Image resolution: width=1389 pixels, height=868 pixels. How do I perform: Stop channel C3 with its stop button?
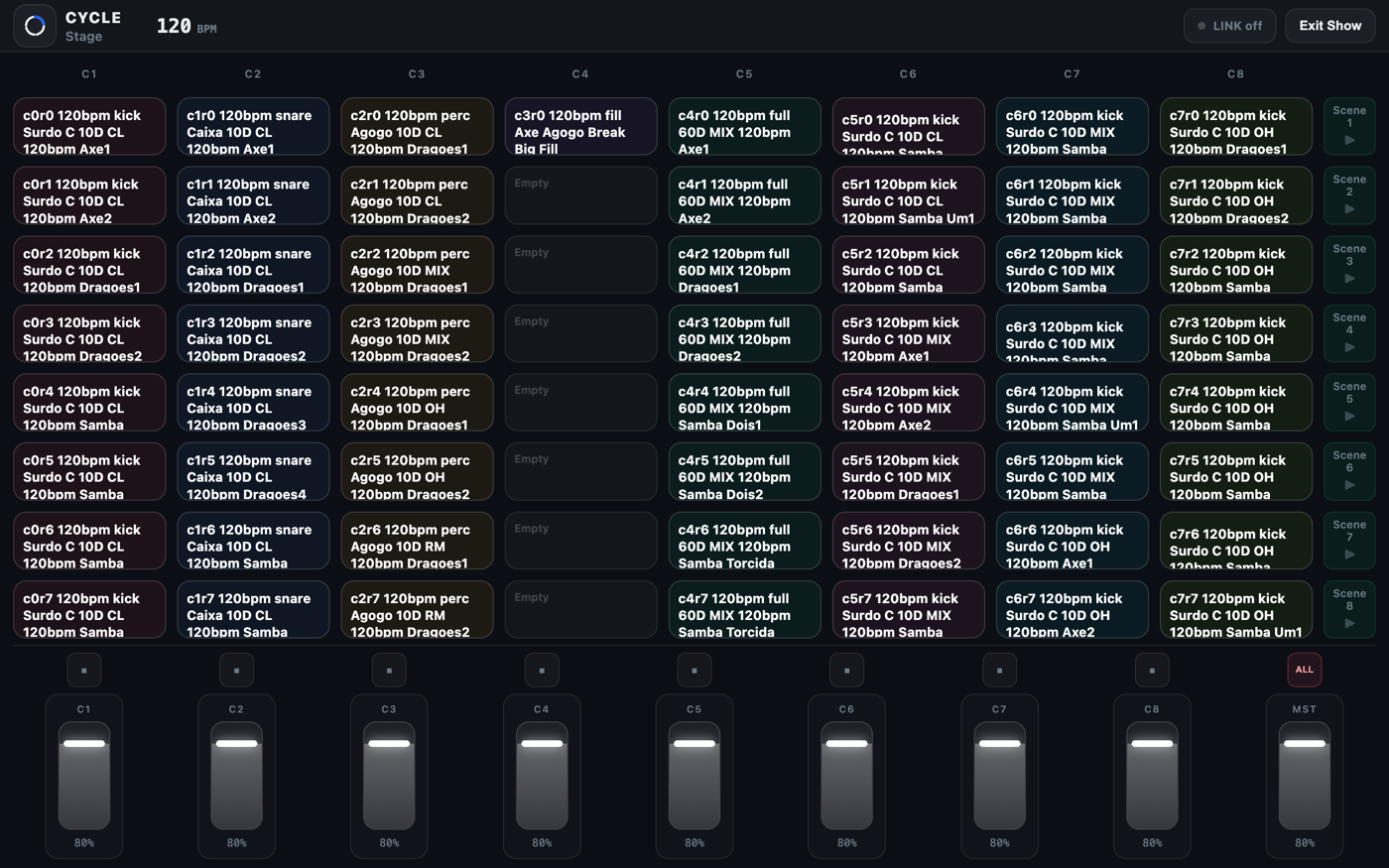click(389, 671)
